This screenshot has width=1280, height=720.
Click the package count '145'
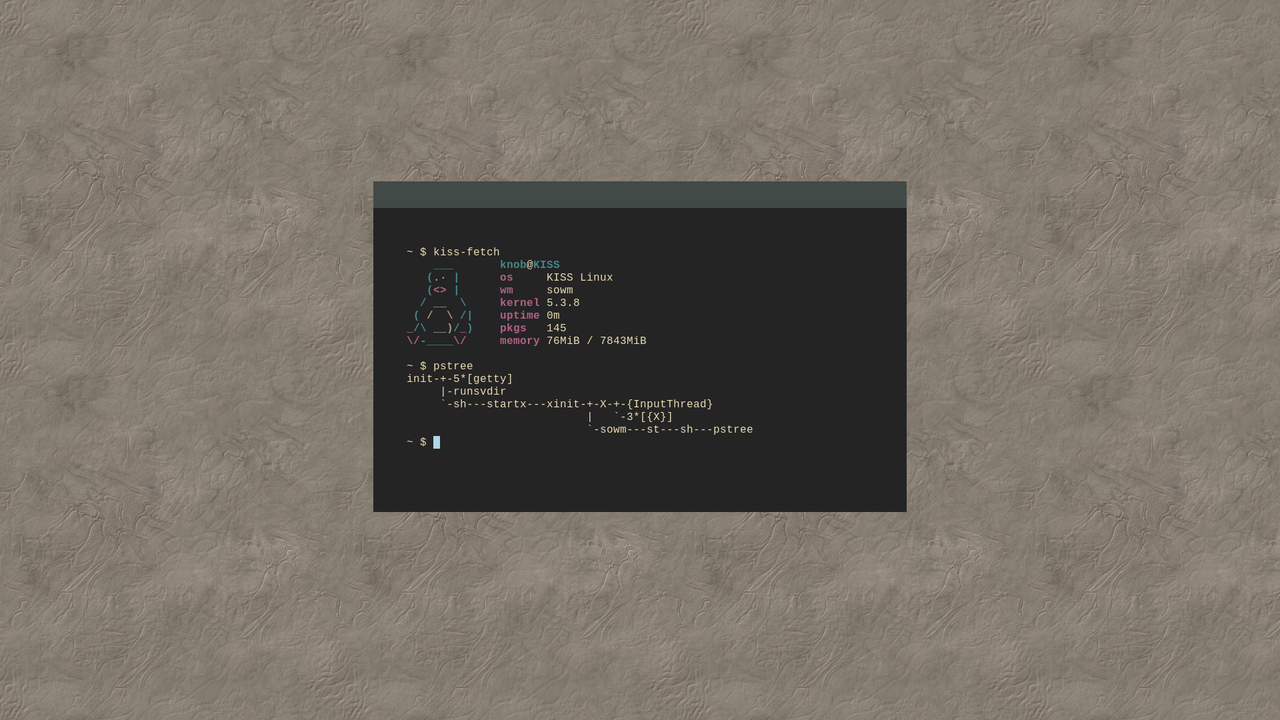[x=557, y=328]
